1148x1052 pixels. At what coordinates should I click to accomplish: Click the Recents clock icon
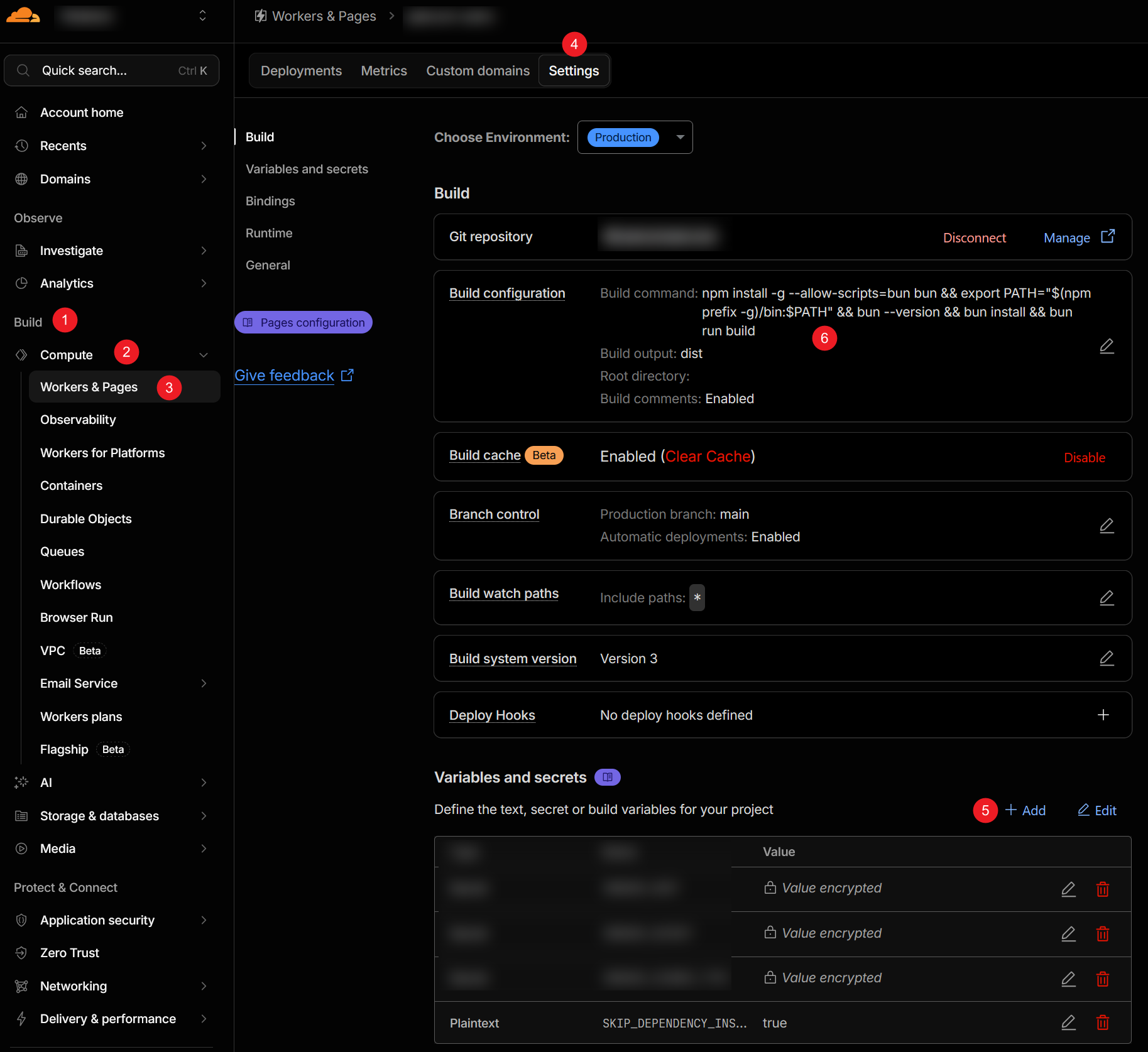click(x=21, y=146)
